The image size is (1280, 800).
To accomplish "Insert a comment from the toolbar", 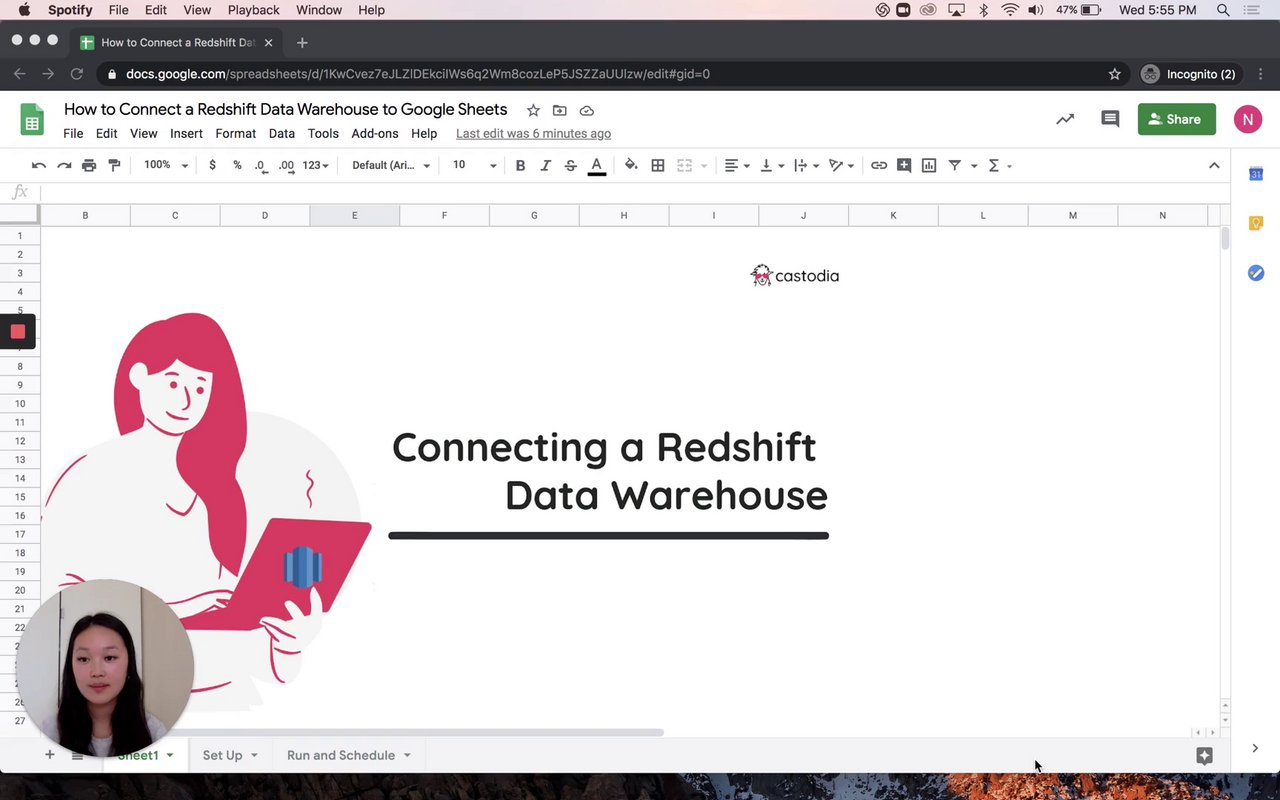I will coord(904,165).
